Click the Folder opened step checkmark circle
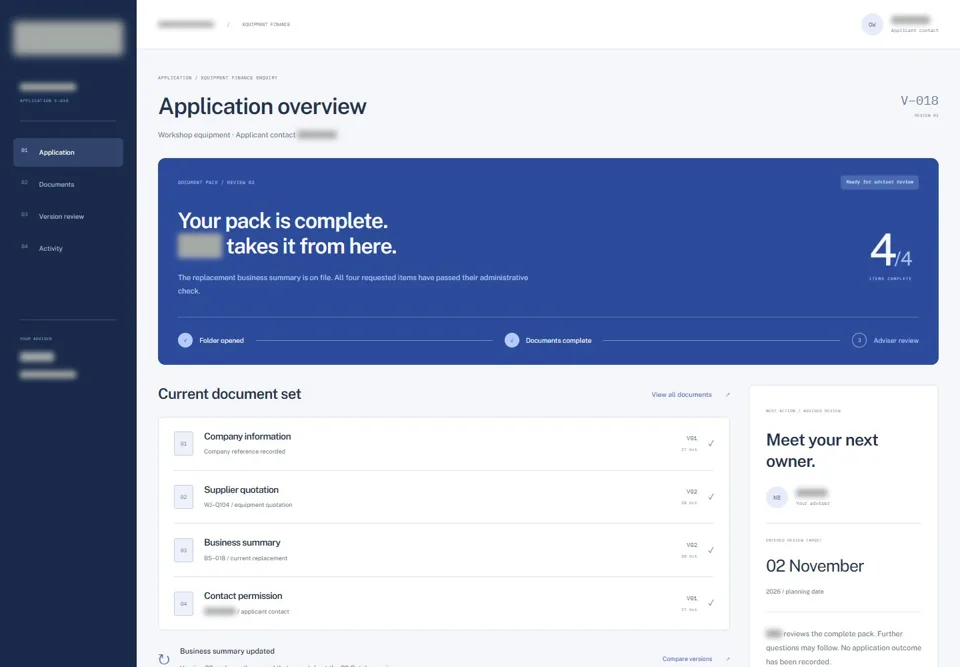 [x=185, y=340]
